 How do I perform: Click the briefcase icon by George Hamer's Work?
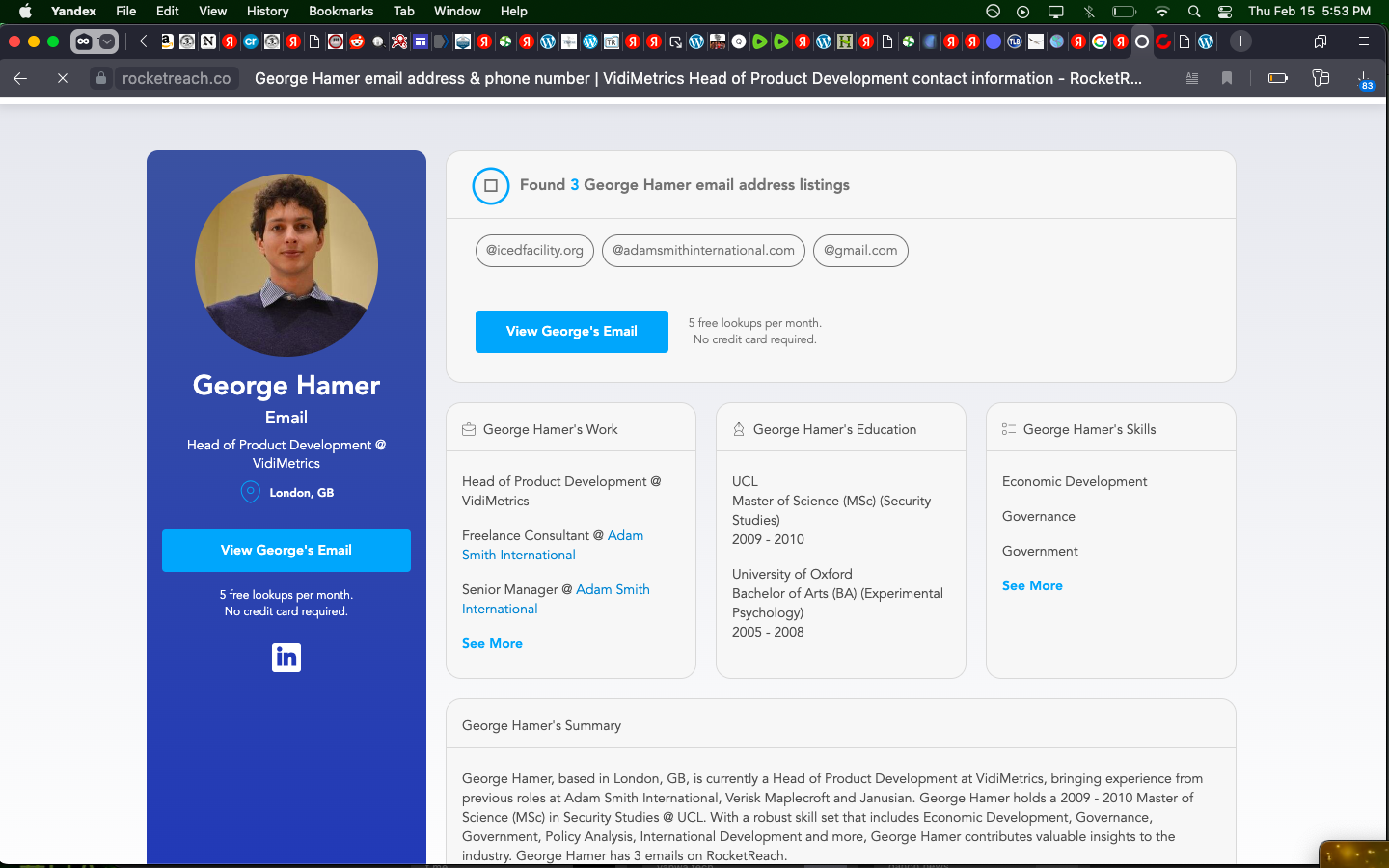(x=469, y=429)
